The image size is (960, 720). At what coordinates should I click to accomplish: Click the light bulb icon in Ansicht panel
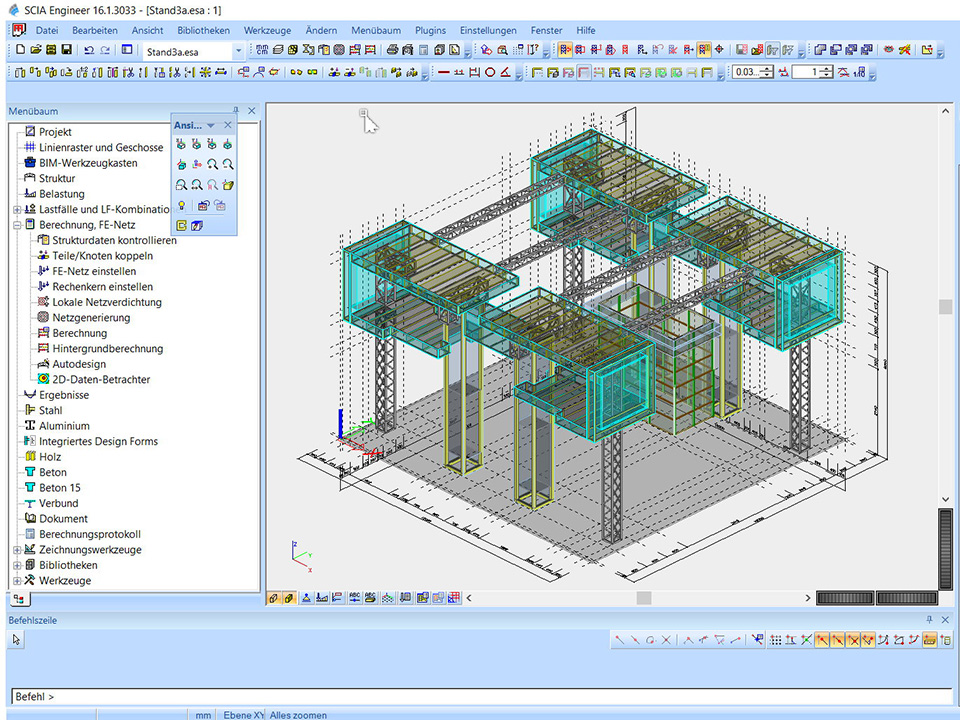pos(181,205)
